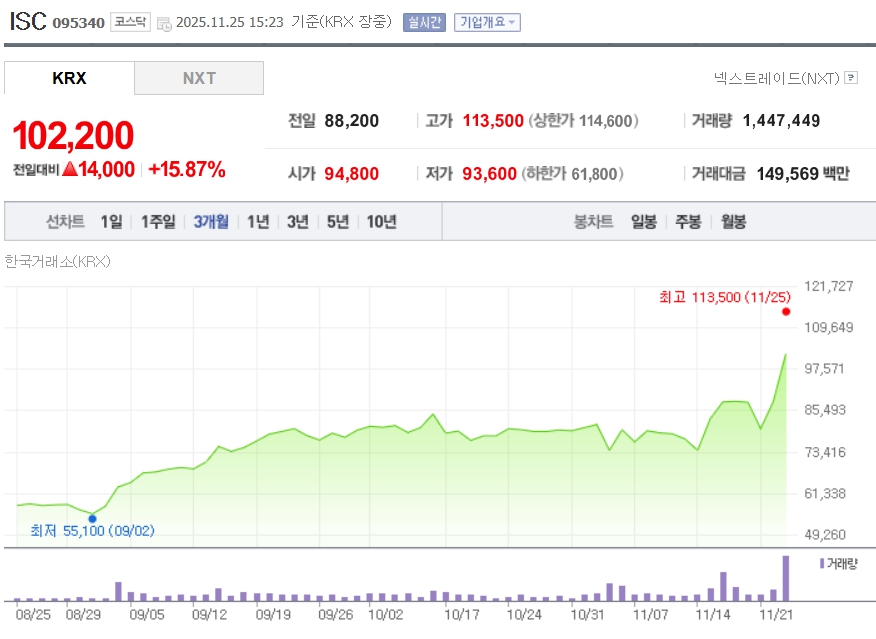Select the 3개월 chart period
The height and width of the screenshot is (639, 876).
point(211,222)
